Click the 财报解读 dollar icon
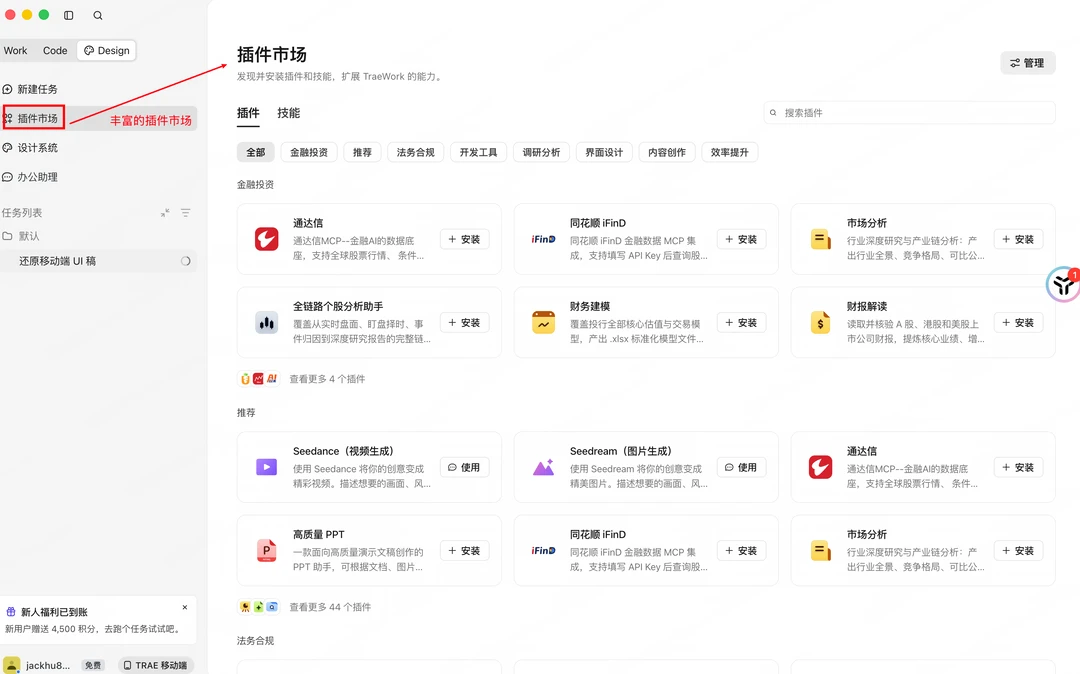The image size is (1080, 674). point(820,322)
